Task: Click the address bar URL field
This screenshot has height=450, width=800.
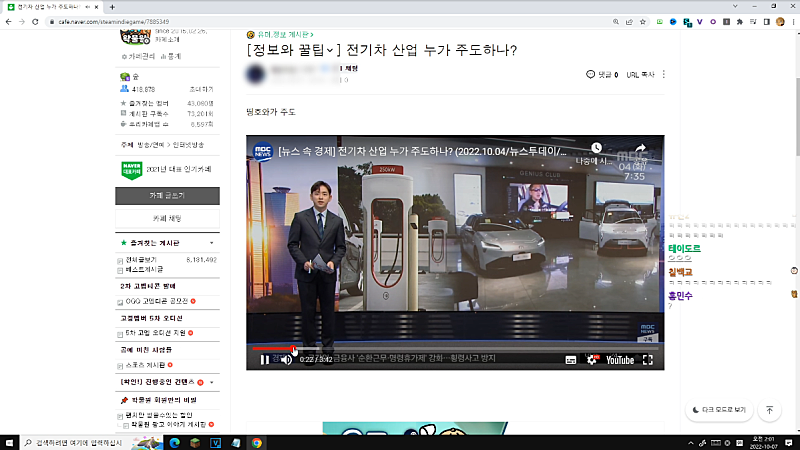Action: 327,22
